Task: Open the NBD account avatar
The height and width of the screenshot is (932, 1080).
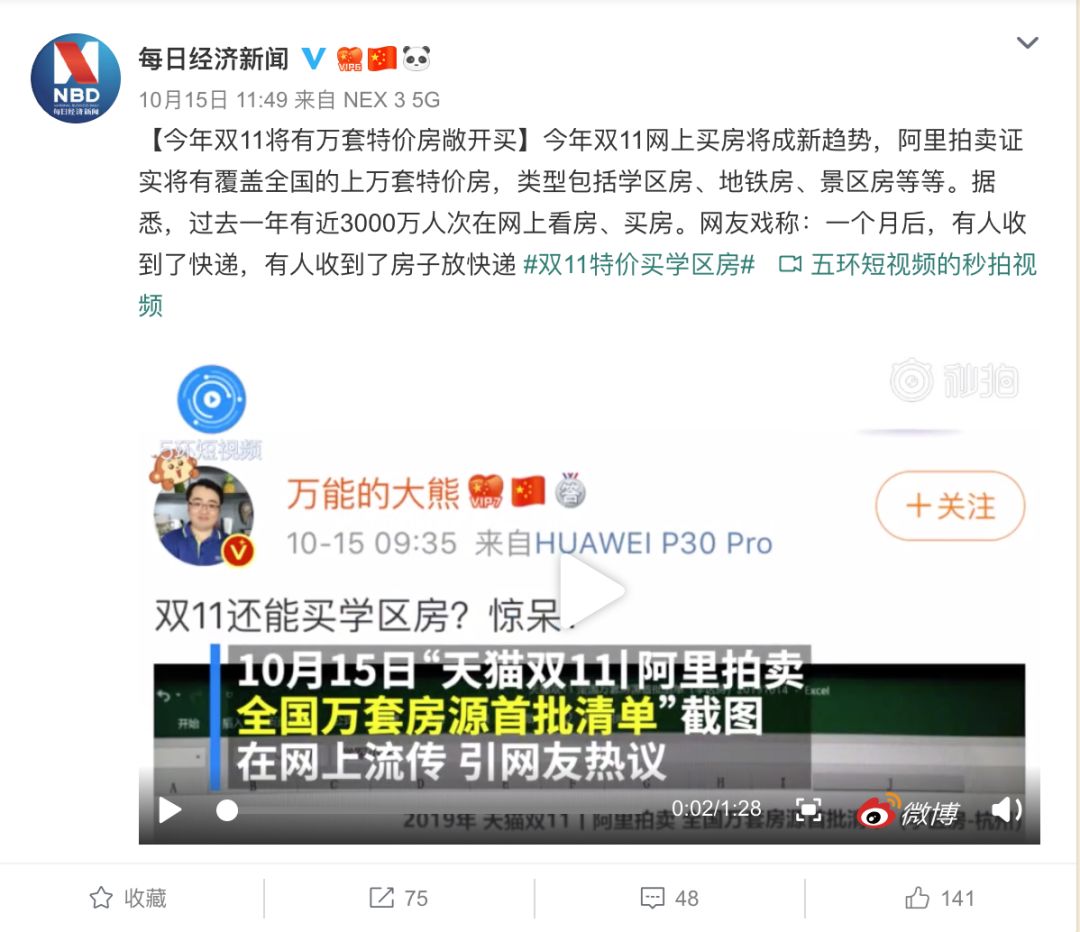Action: (x=76, y=78)
